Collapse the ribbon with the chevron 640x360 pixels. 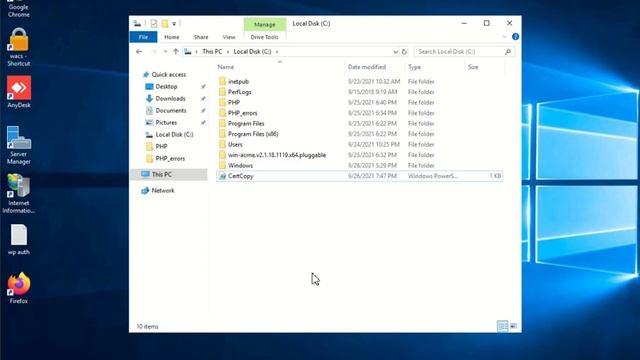504,37
